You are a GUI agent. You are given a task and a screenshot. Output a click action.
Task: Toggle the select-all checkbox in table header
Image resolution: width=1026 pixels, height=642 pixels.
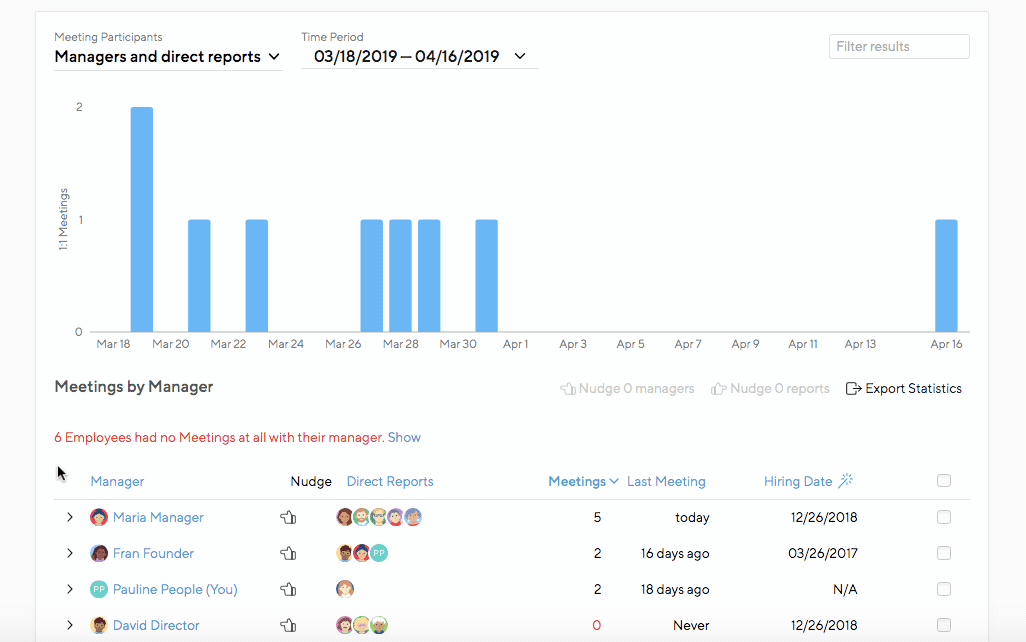point(944,481)
